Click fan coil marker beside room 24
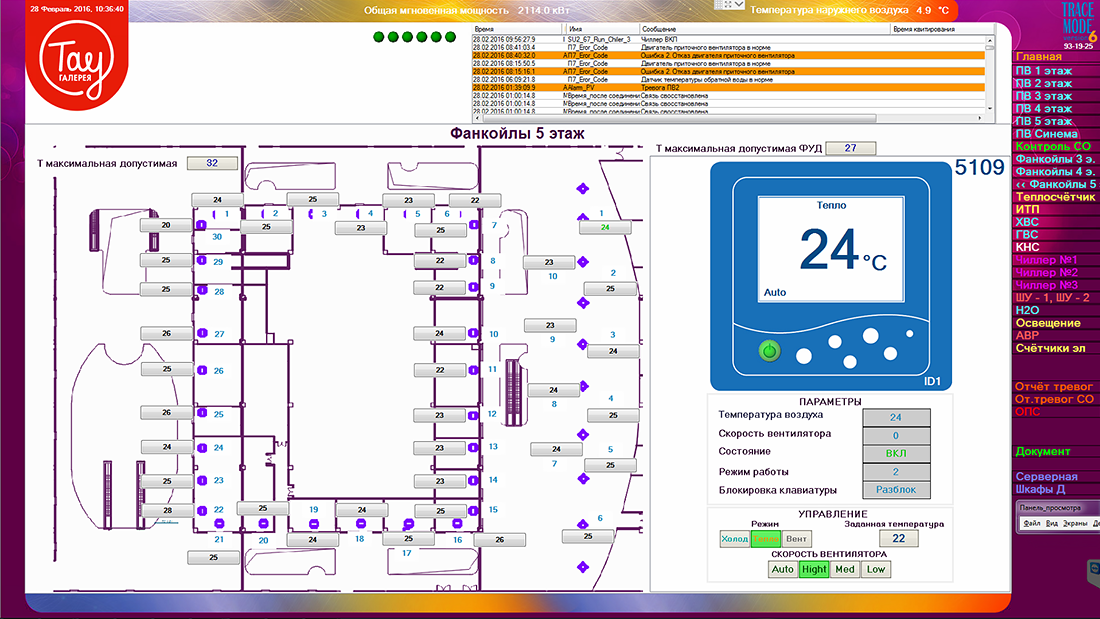Screen dimensions: 1100x619 (x=201, y=447)
